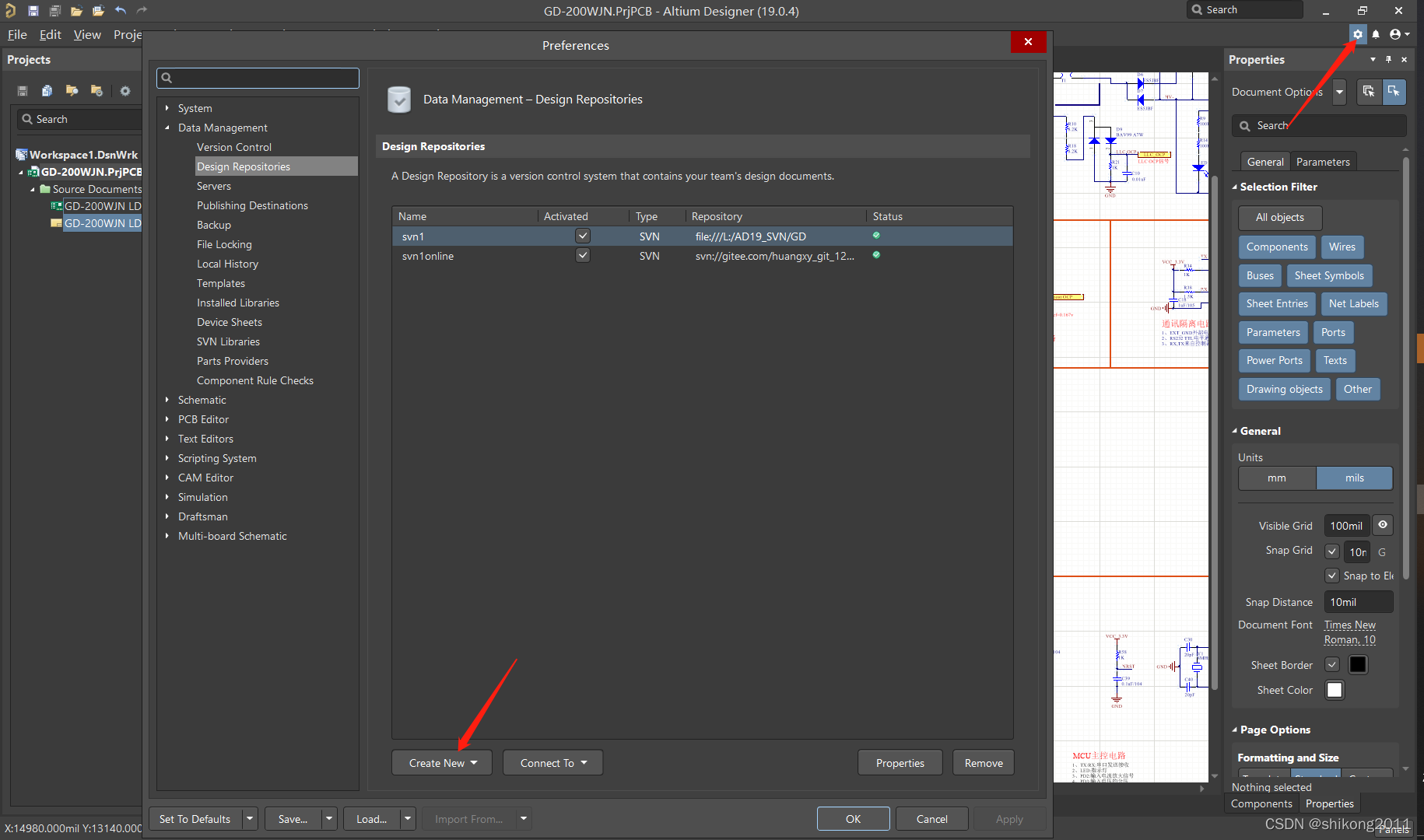
Task: Open the notifications bell icon
Action: click(x=1376, y=34)
